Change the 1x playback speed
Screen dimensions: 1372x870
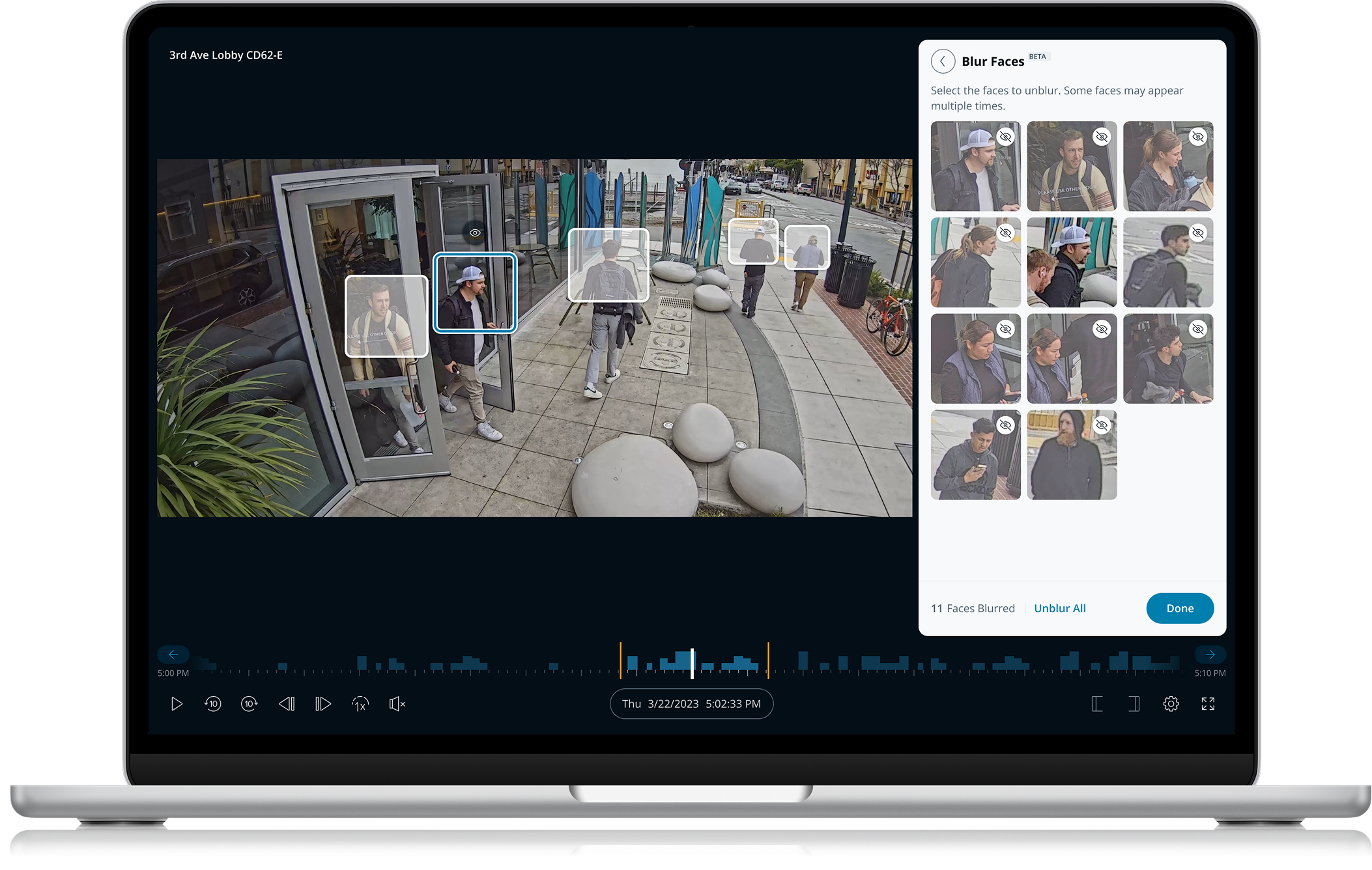click(360, 704)
